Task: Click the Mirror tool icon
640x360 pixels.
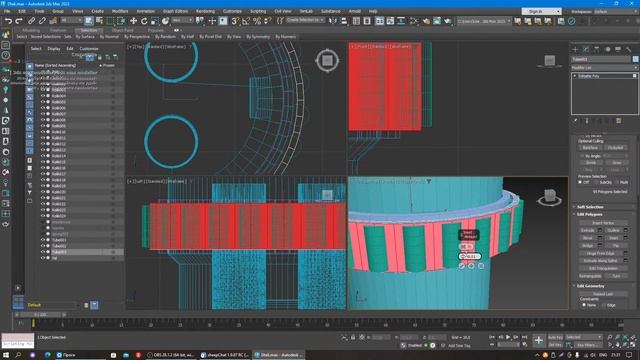Action: (x=333, y=21)
